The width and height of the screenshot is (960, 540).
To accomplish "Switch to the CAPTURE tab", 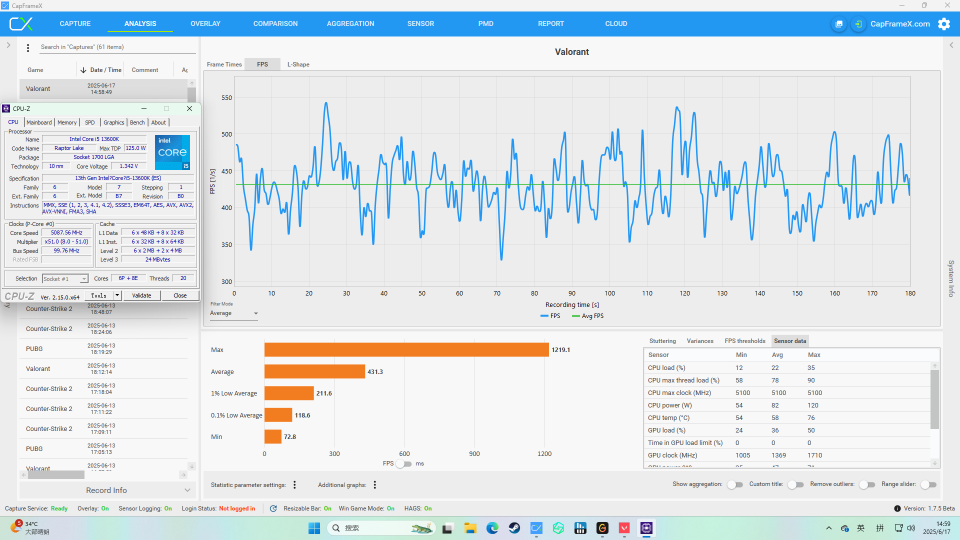I will coord(75,24).
